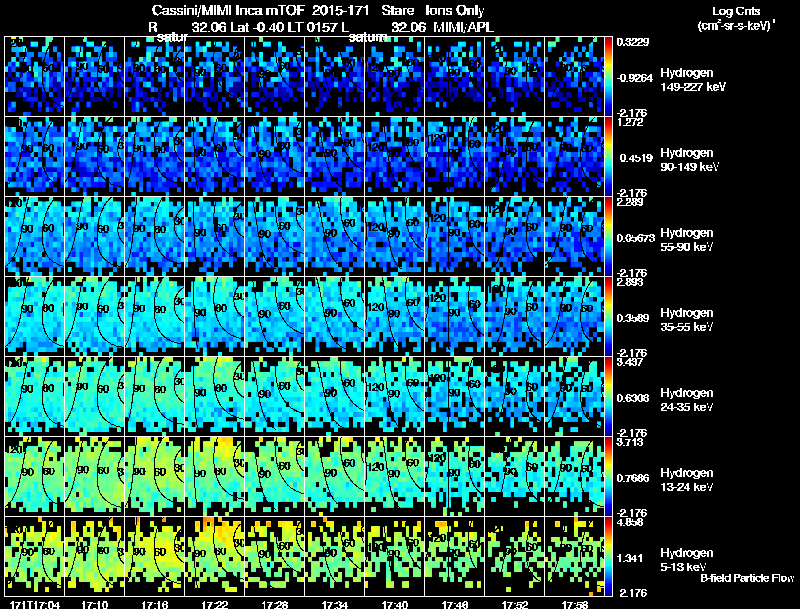Click the 17:52 time label
Viewport: 800px width, 609px height.
[515, 605]
